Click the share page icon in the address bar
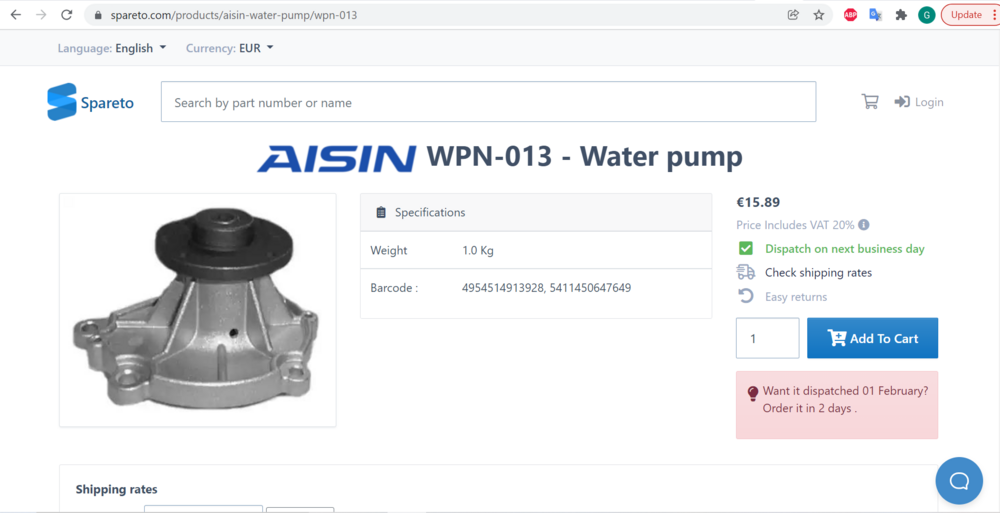 [793, 15]
